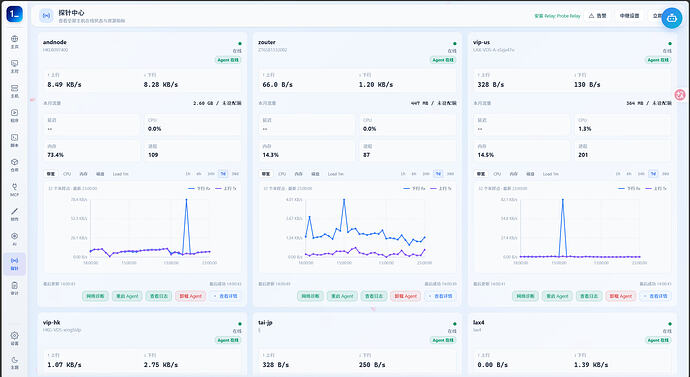The image size is (690, 377).
Task: Open the floating robot assistant button
Action: tap(672, 18)
